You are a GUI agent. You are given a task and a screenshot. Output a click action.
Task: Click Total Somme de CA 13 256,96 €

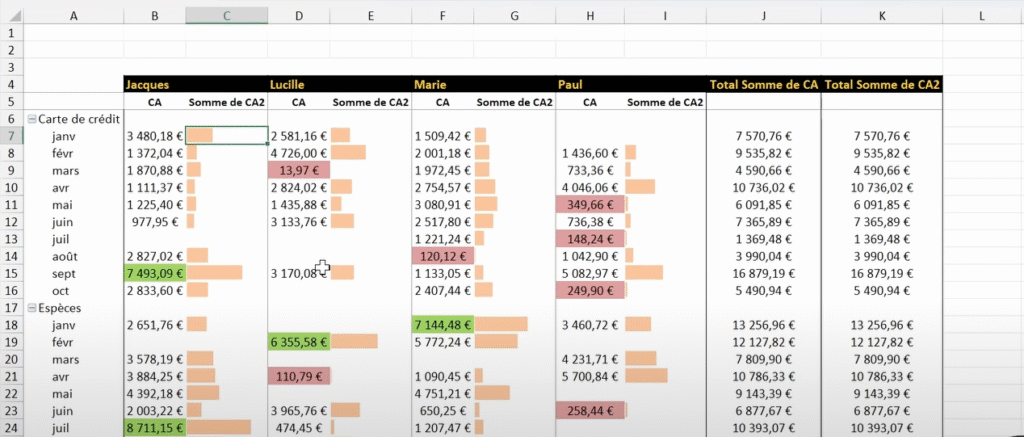[763, 325]
